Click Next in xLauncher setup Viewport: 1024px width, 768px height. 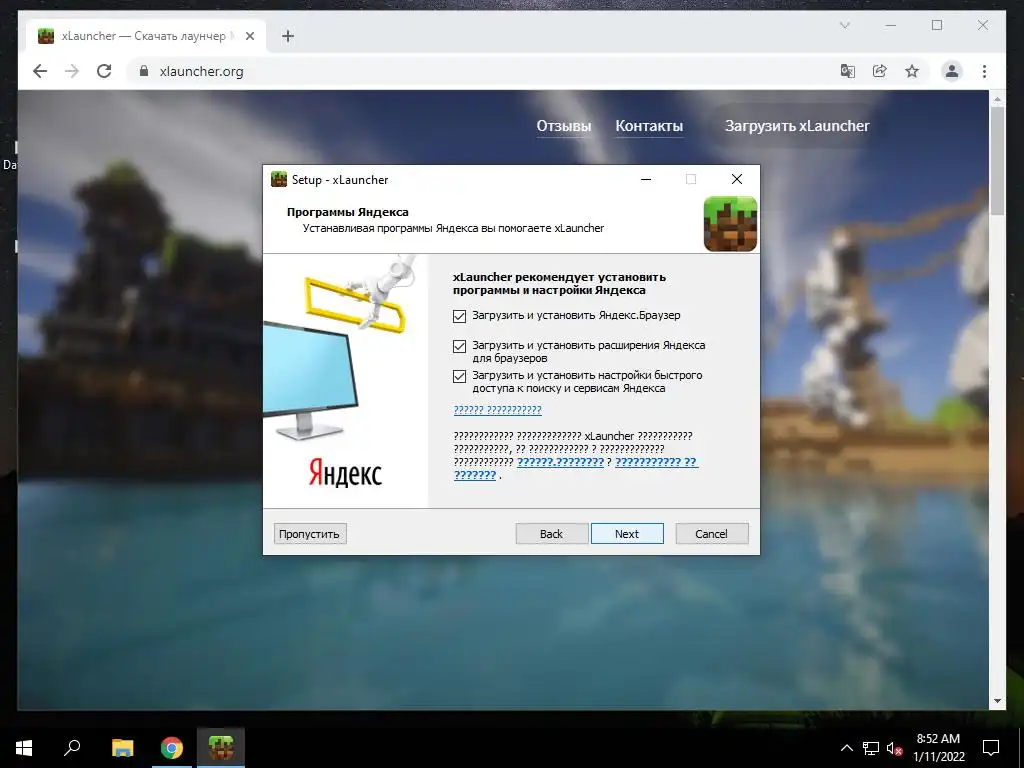[627, 534]
